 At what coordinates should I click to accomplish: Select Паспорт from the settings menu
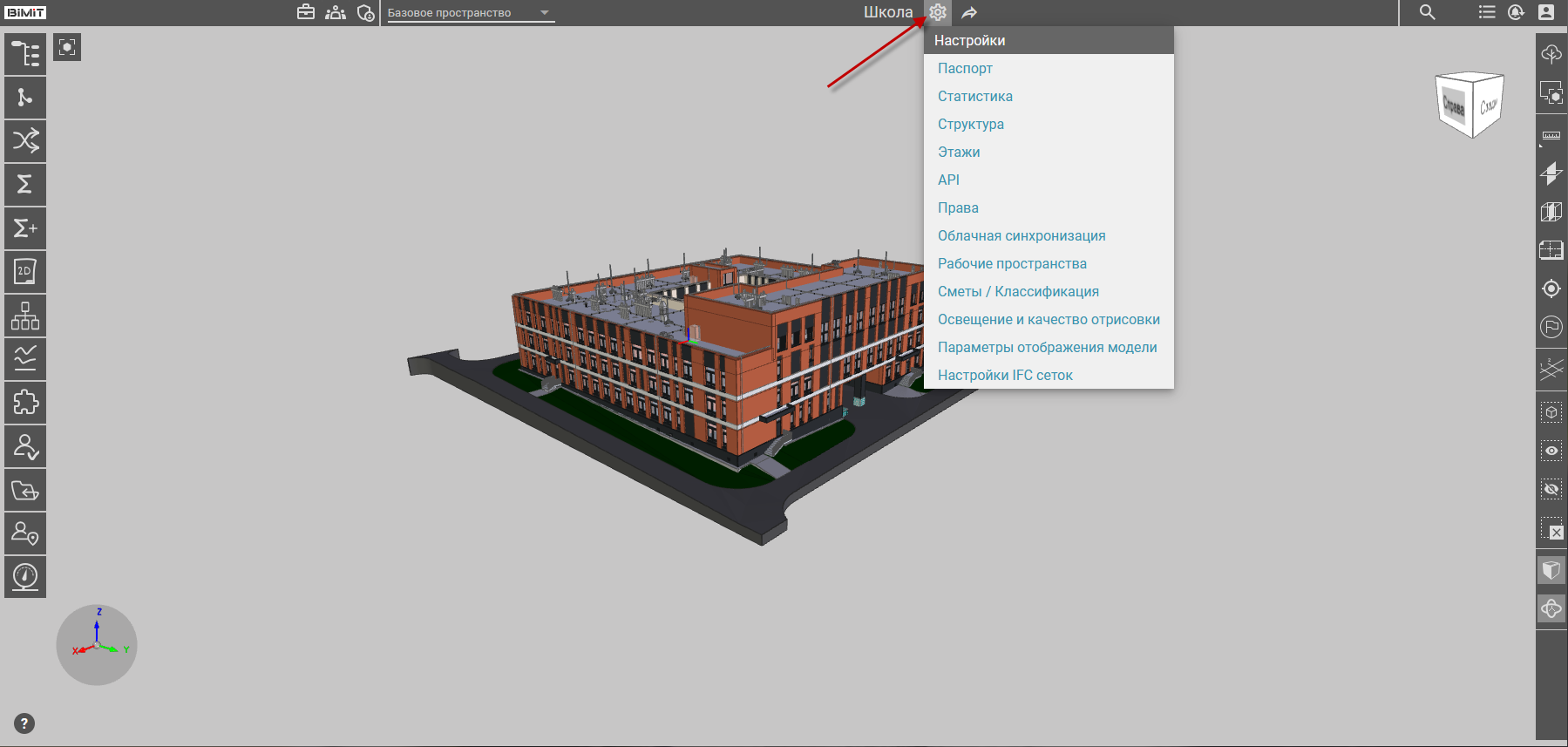(965, 68)
